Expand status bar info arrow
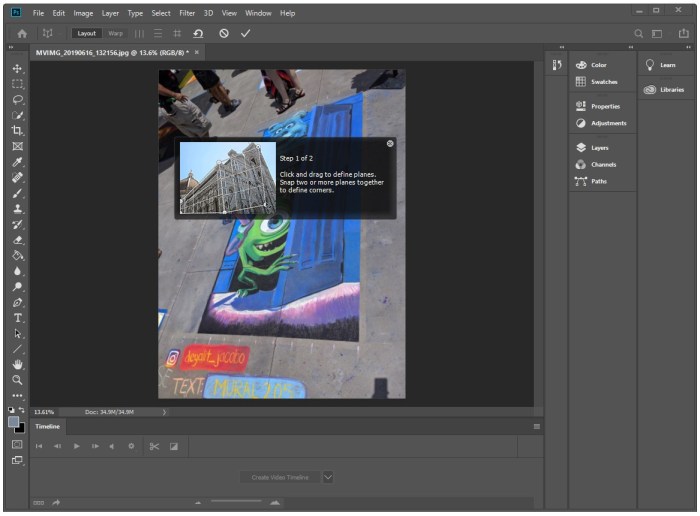Screen dimensions: 700x516 [x=164, y=412]
